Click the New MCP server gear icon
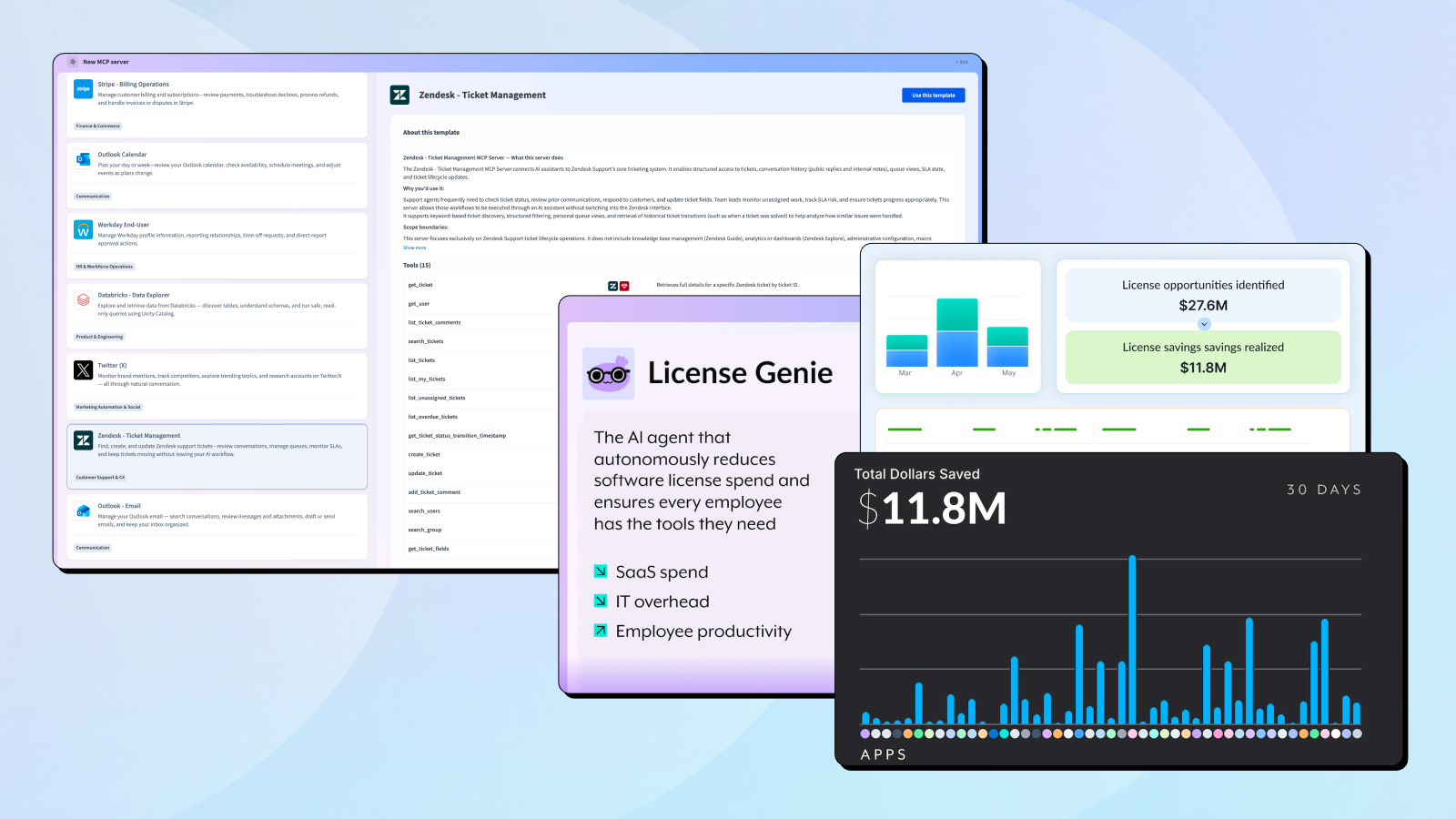Viewport: 1456px width, 819px height. point(73,62)
